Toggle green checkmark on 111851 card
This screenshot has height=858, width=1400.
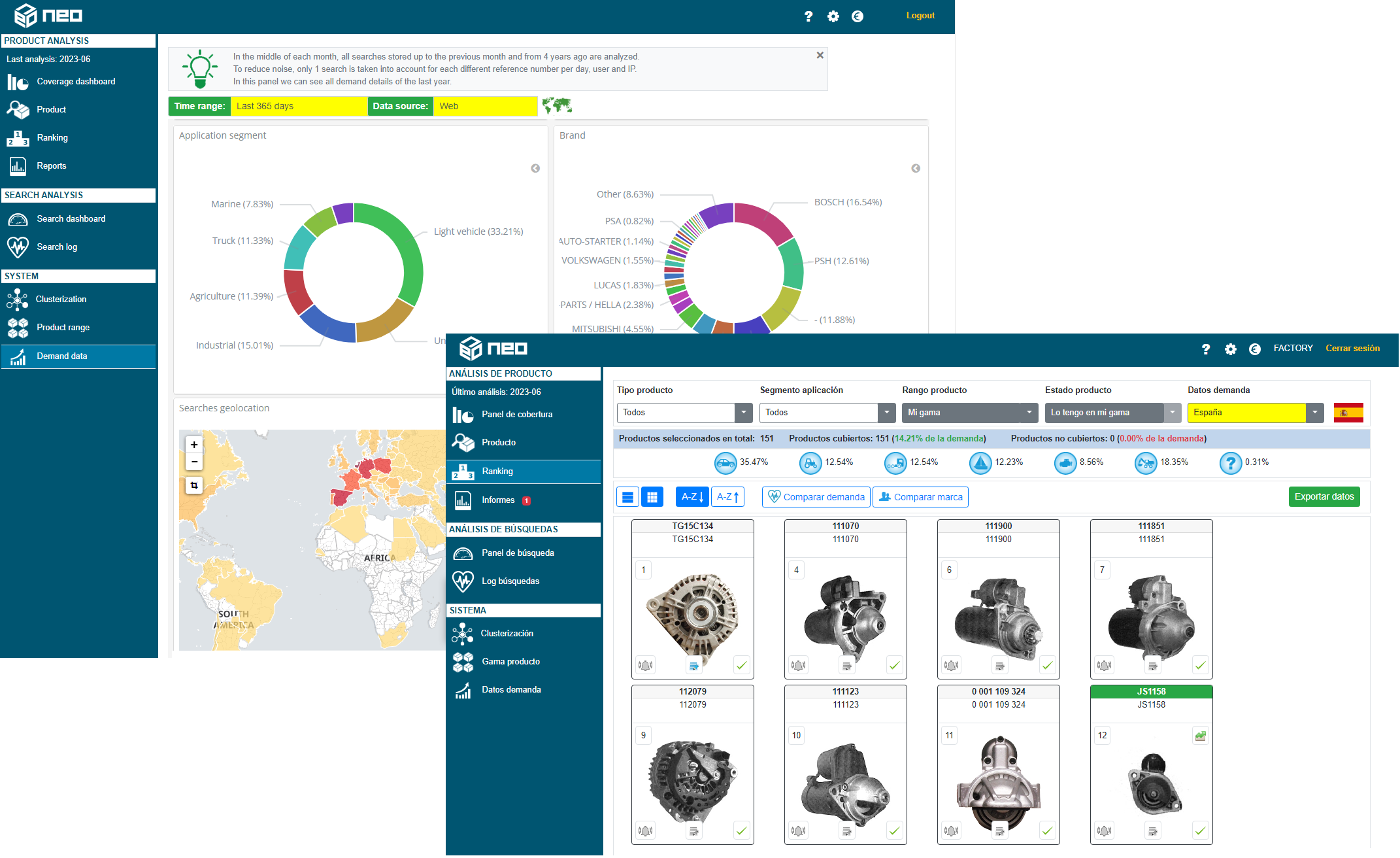1201,666
